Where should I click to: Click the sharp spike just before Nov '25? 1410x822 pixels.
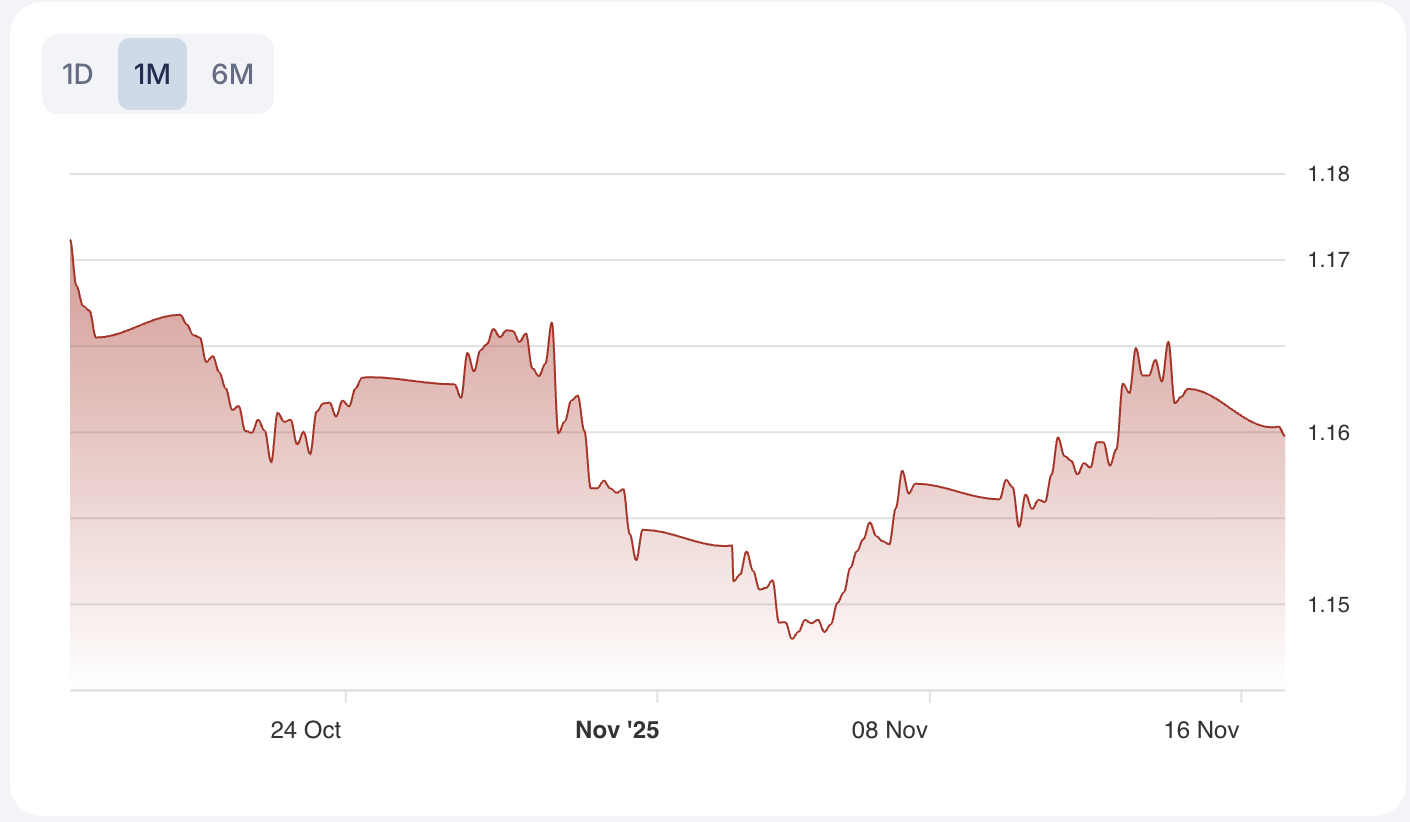pyautogui.click(x=552, y=323)
